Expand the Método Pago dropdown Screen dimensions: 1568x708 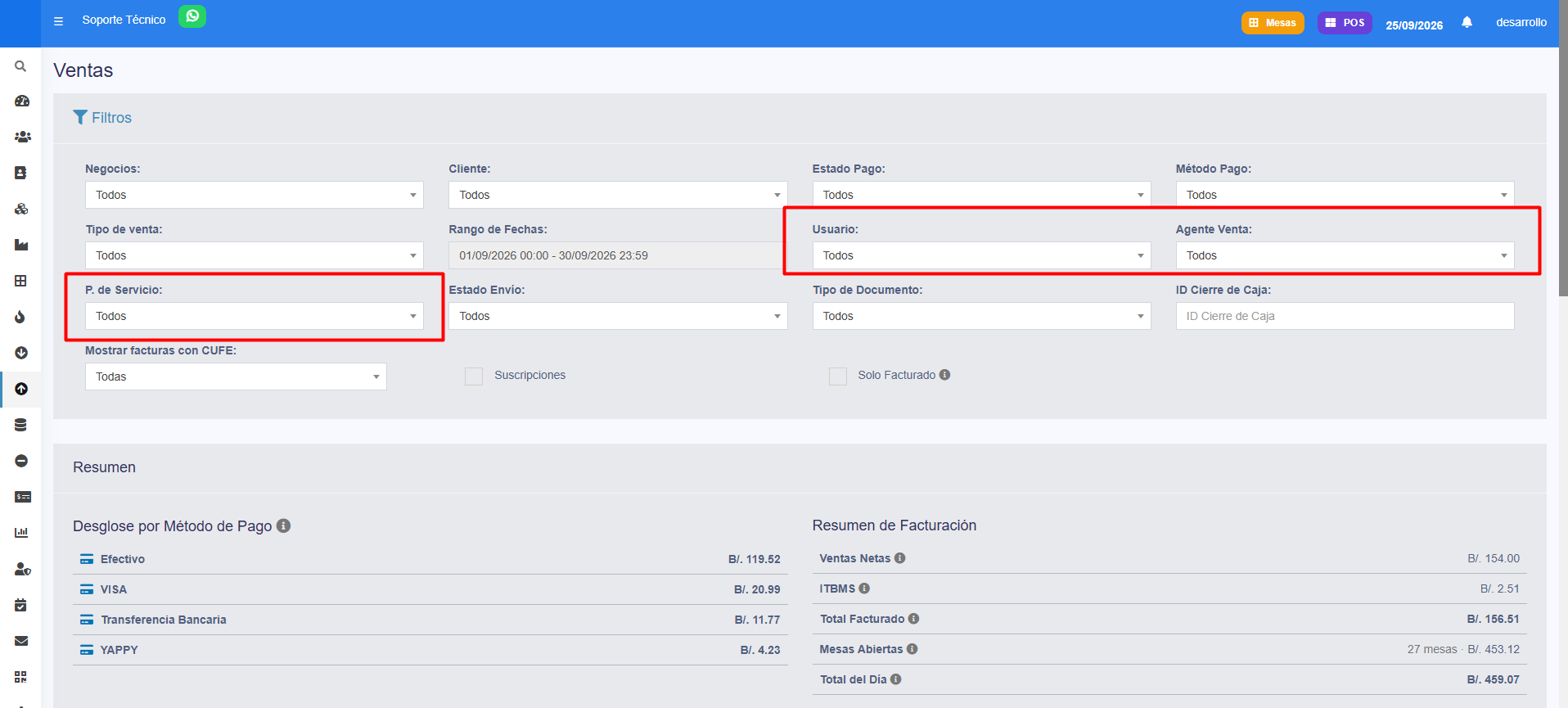click(x=1345, y=195)
